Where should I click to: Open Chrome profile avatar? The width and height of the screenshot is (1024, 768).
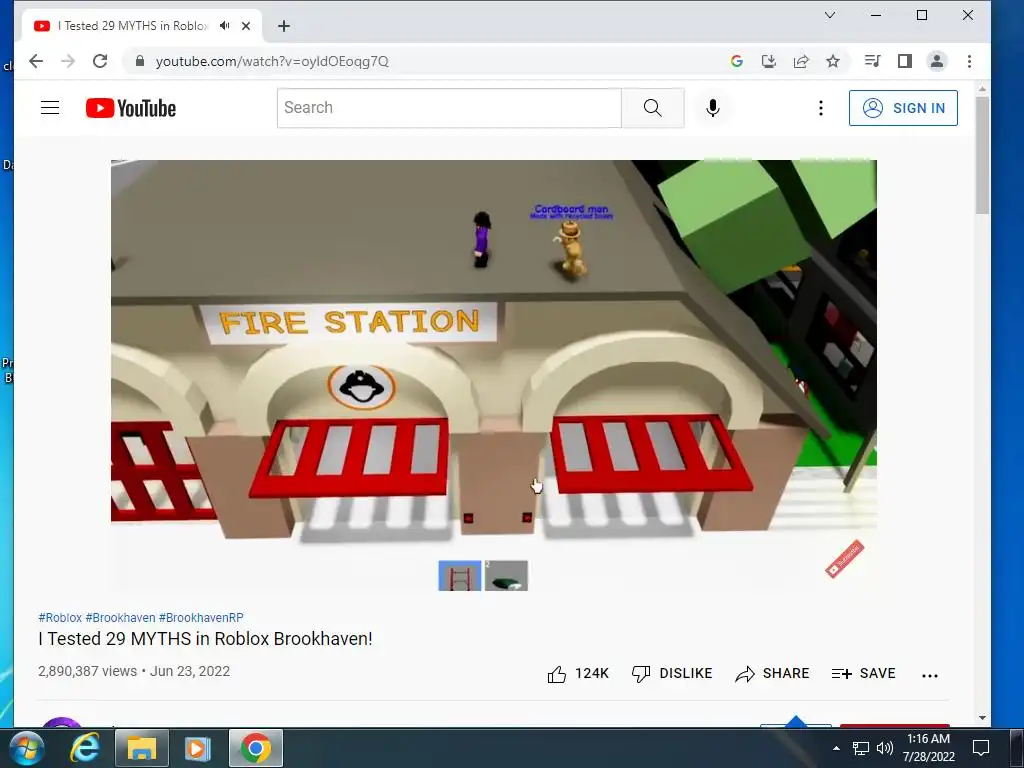pyautogui.click(x=936, y=61)
